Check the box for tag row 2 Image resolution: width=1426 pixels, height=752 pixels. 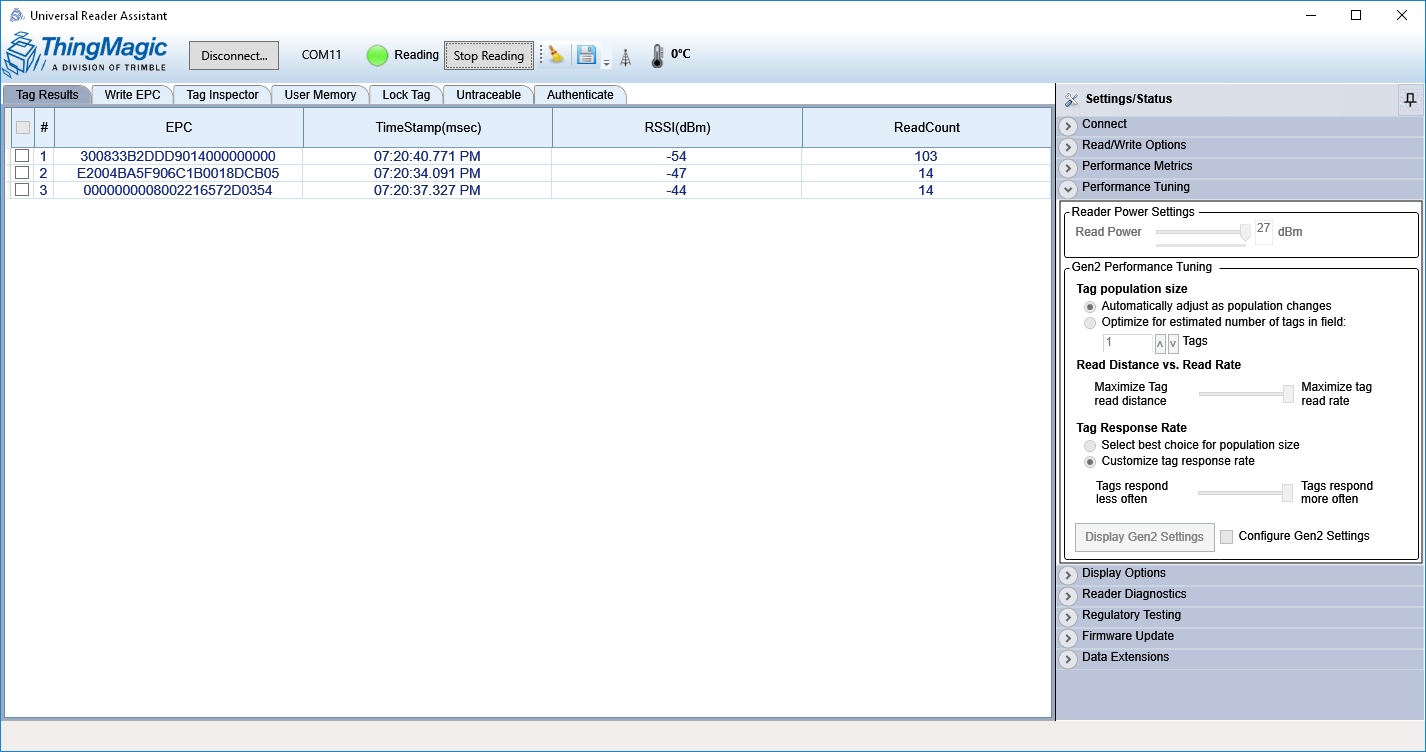22,173
